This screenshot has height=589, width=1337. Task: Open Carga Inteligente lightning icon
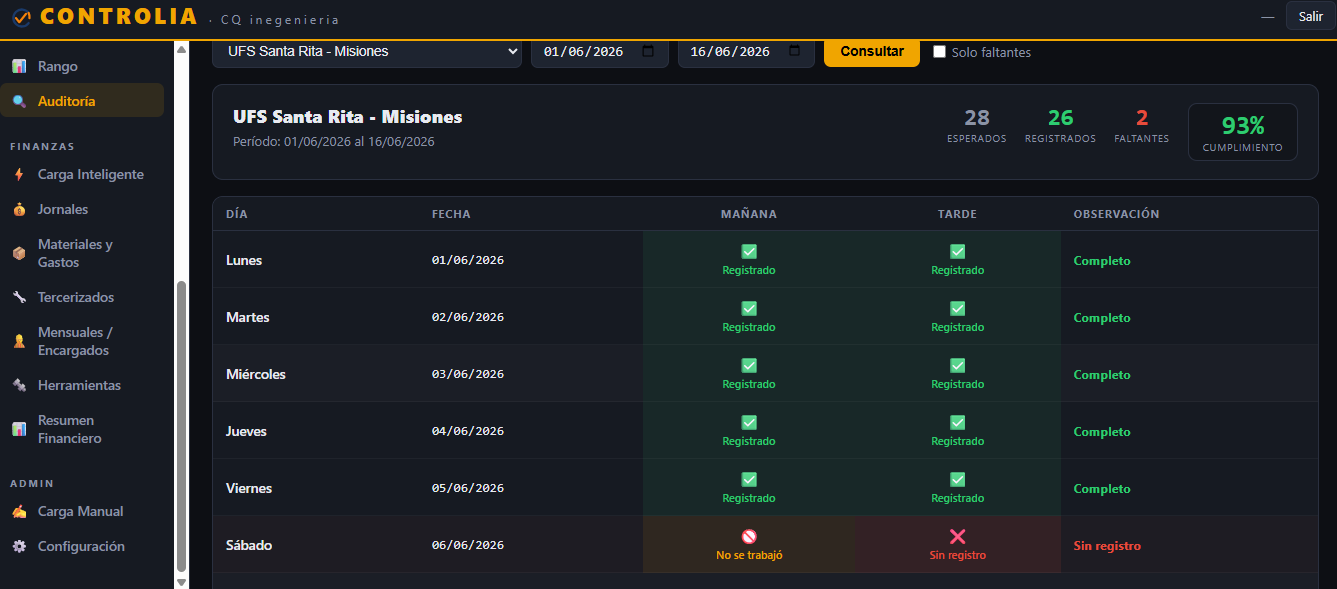(x=19, y=174)
